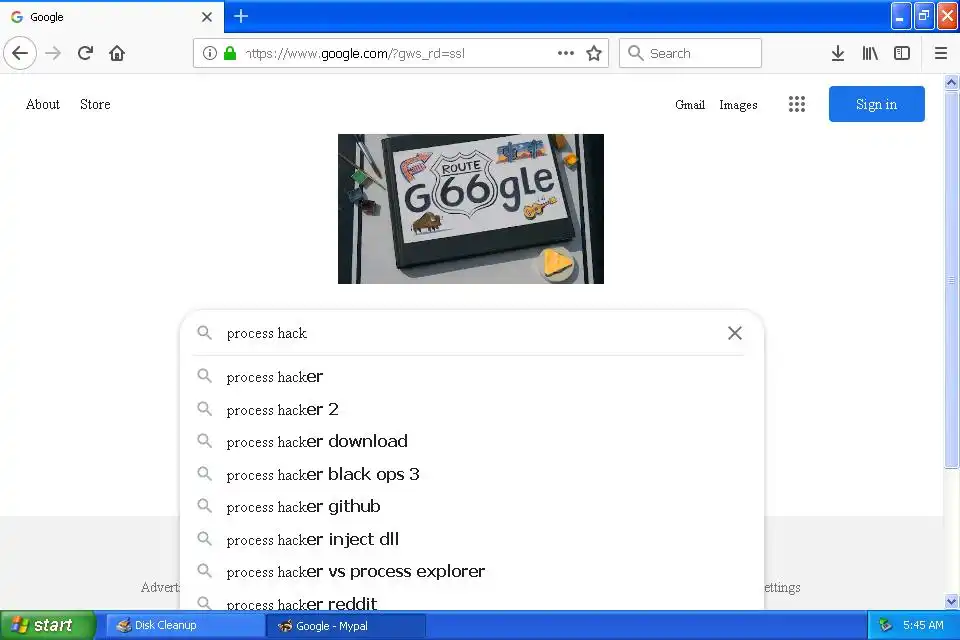The height and width of the screenshot is (640, 960).
Task: Select suggestion "process hacker github"
Action: pos(471,506)
